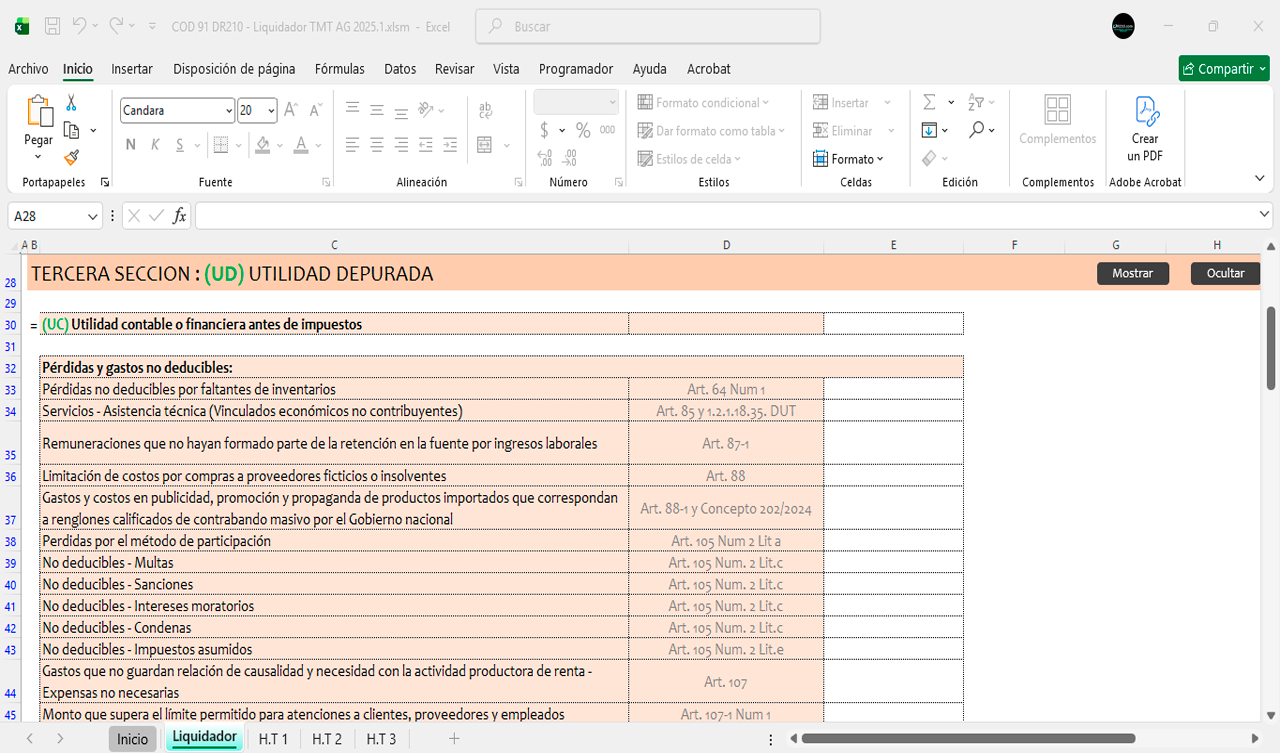This screenshot has height=753, width=1280.
Task: Click the Insert Function fx icon
Action: pyautogui.click(x=179, y=216)
